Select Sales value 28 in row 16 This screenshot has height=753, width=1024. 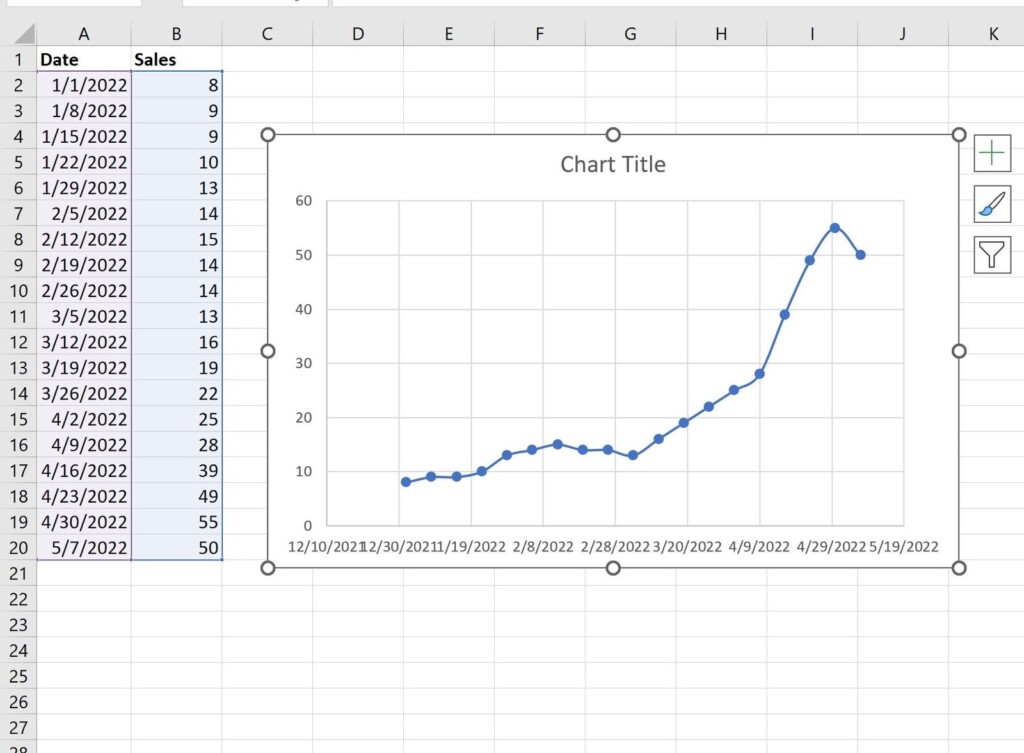click(176, 445)
